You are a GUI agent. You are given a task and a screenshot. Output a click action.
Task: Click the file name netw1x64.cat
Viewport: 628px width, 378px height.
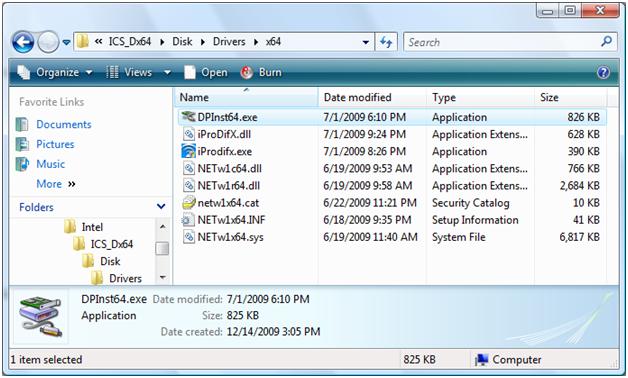(x=228, y=203)
